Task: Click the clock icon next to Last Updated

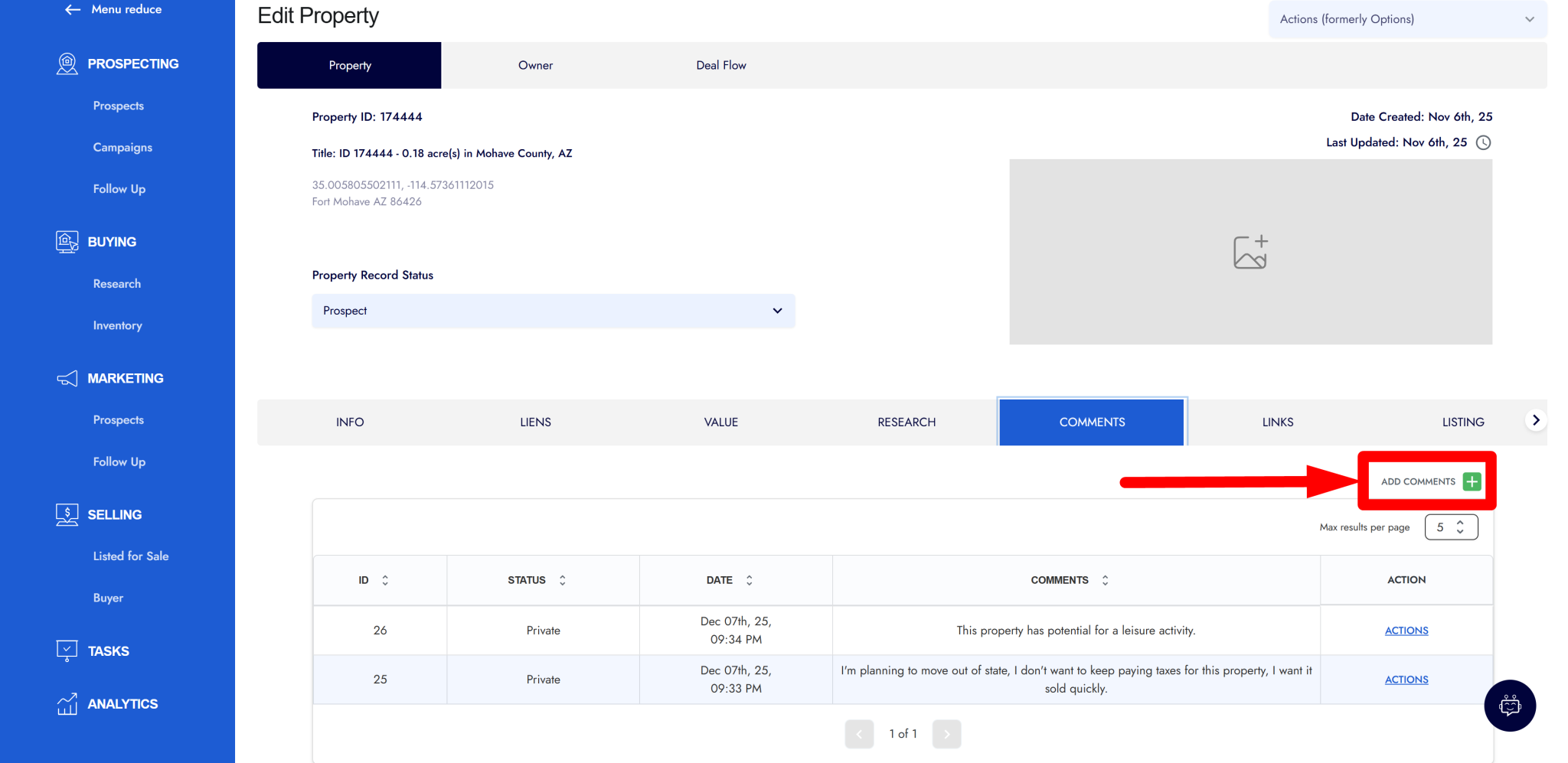Action: [1484, 142]
